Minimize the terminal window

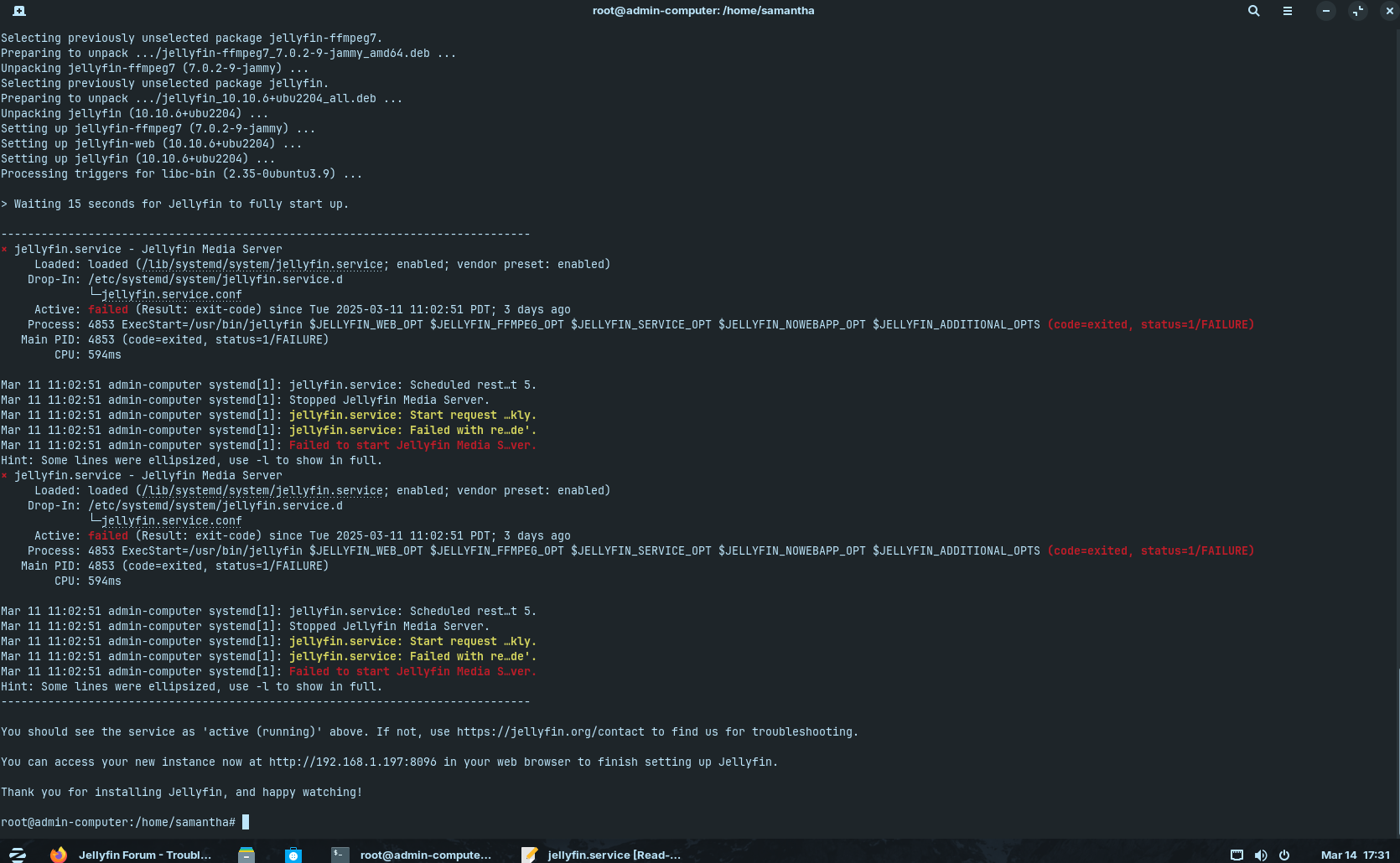pos(1325,11)
